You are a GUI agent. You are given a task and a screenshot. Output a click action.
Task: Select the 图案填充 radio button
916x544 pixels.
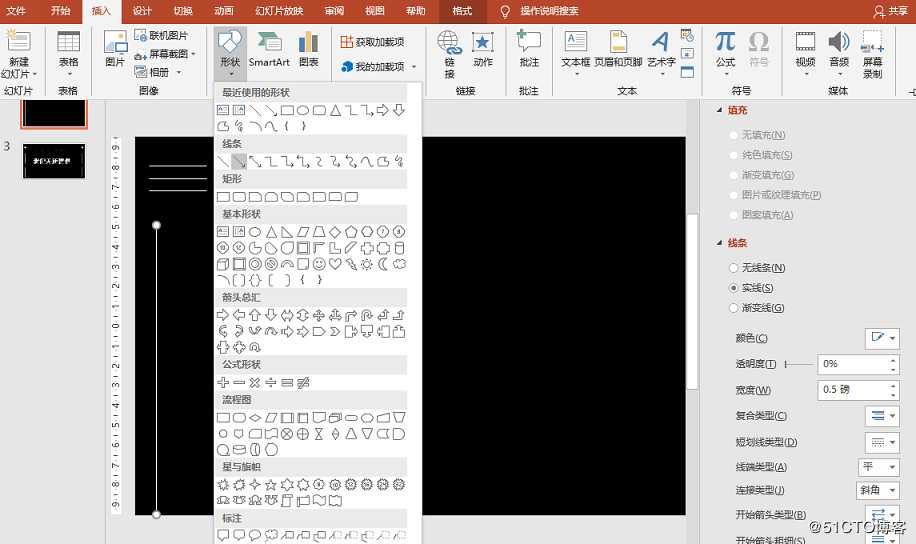coord(734,215)
